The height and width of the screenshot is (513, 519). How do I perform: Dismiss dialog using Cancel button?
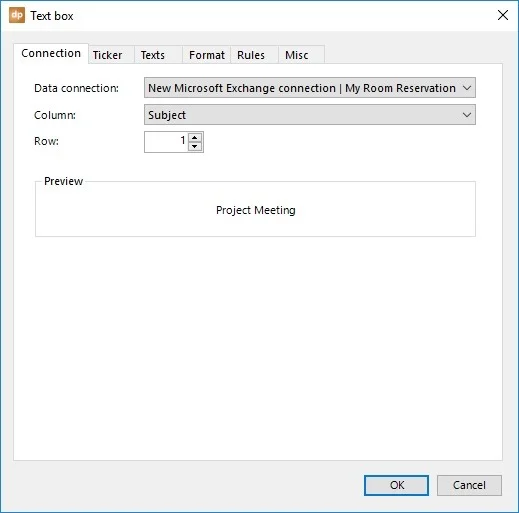[x=469, y=485]
